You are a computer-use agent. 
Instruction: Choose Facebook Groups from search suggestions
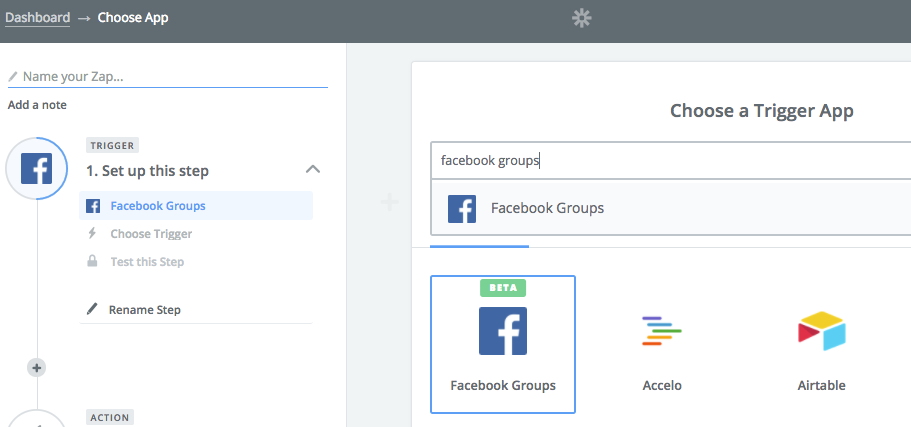pyautogui.click(x=670, y=208)
